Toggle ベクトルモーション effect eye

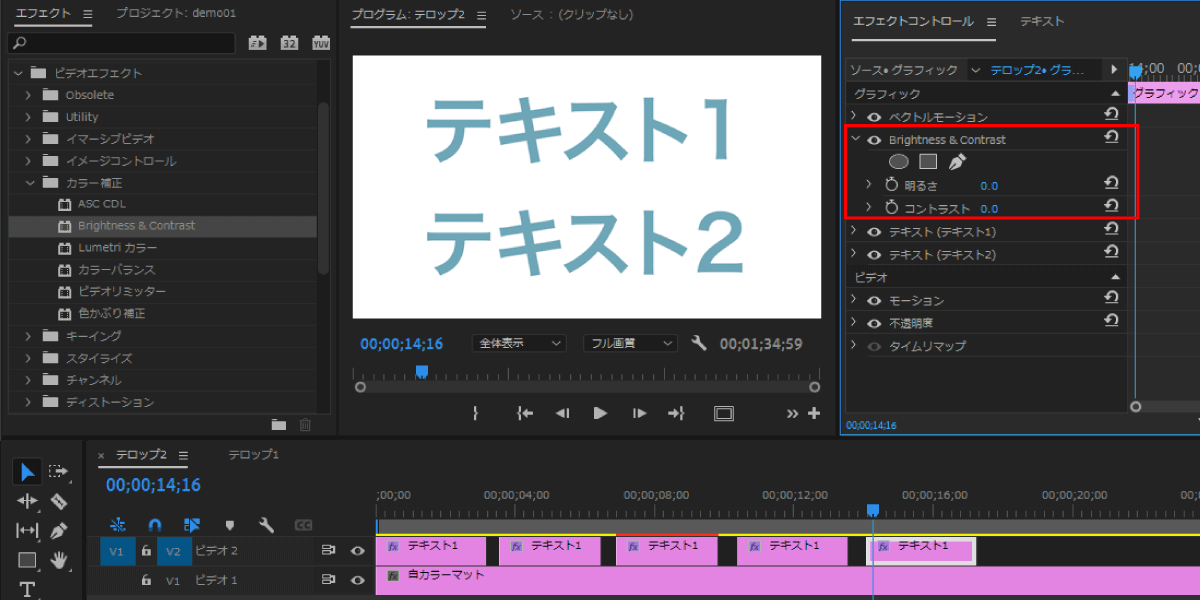pos(874,117)
